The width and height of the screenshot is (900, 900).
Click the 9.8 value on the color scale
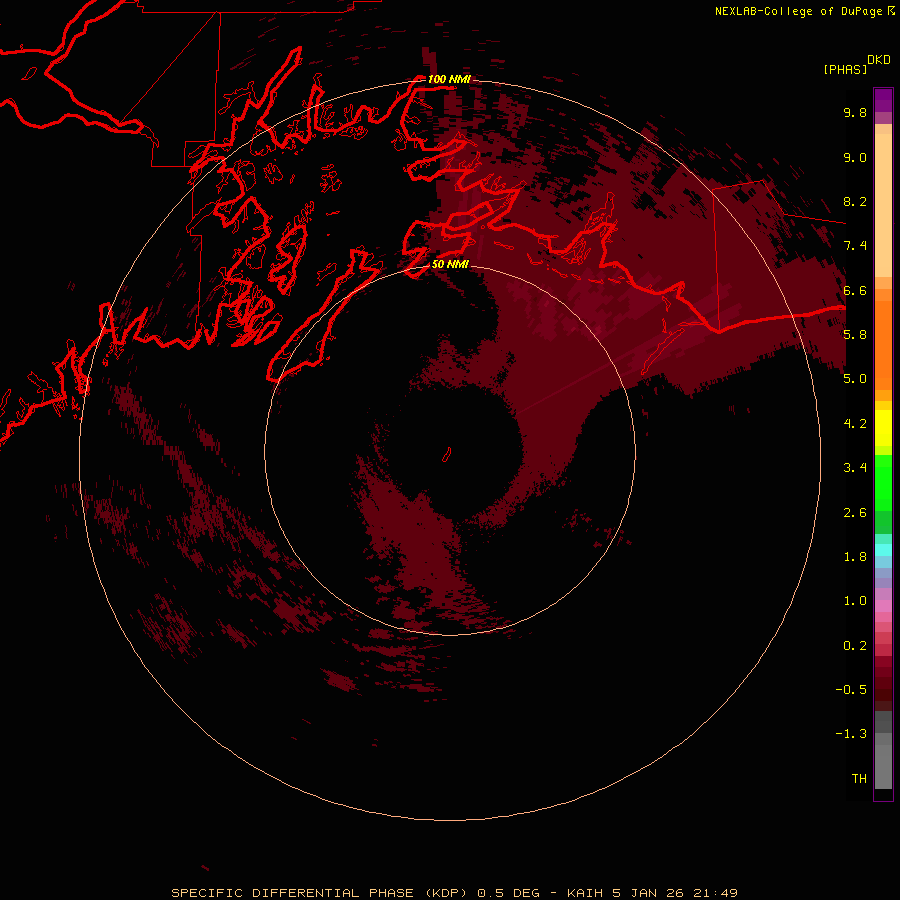(x=855, y=112)
